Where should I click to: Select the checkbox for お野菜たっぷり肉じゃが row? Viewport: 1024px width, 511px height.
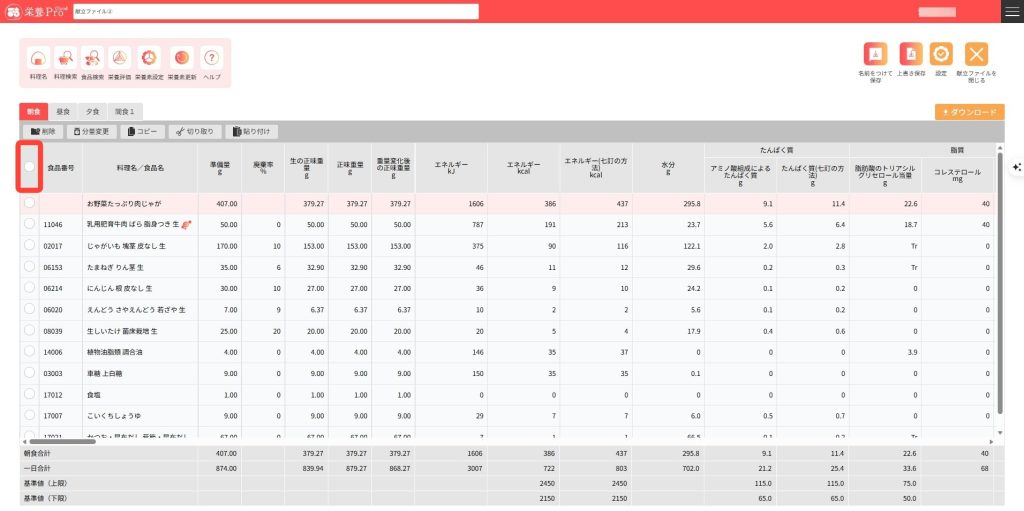[x=30, y=202]
